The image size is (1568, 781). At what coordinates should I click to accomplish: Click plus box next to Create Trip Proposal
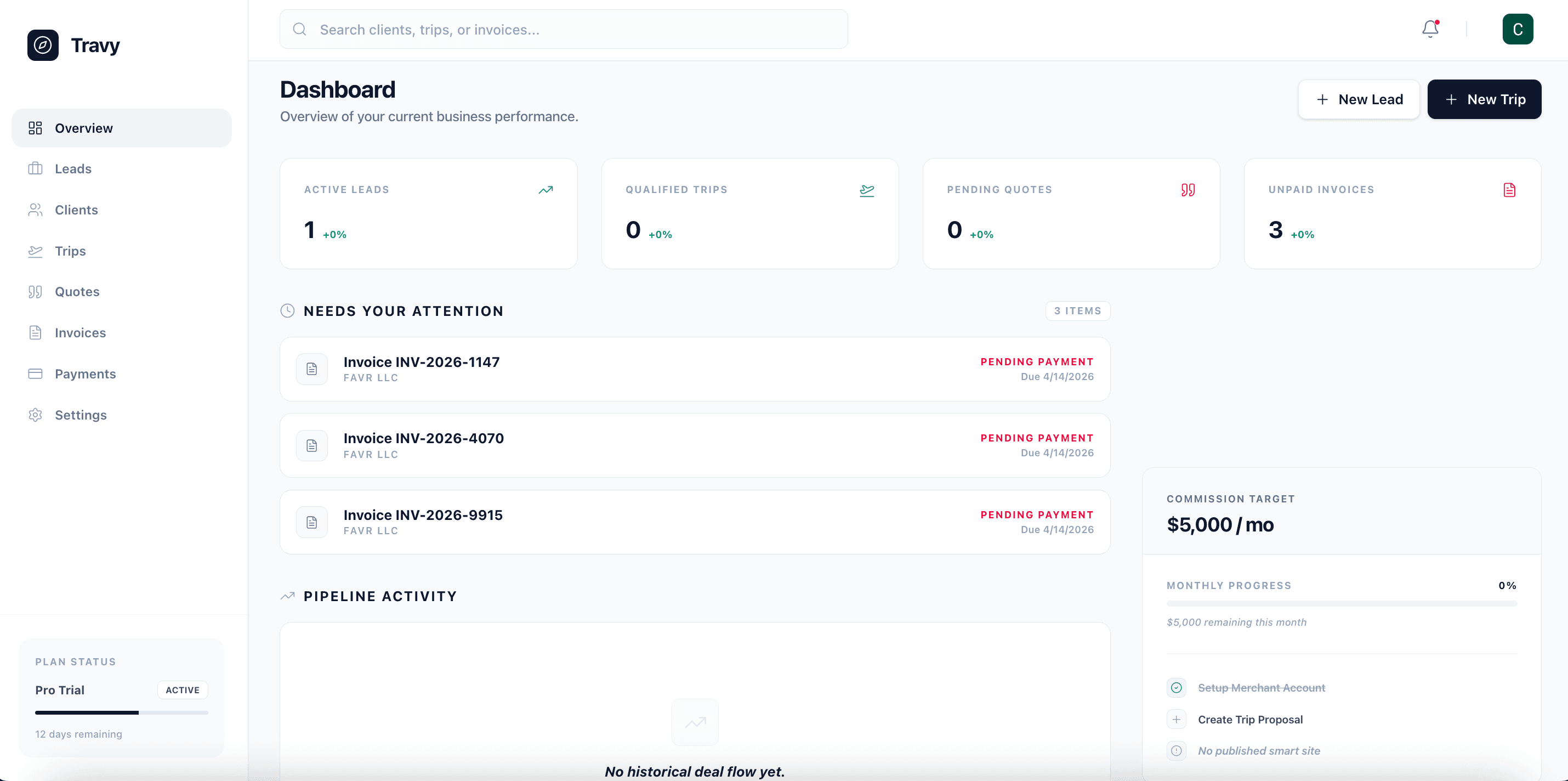1177,720
